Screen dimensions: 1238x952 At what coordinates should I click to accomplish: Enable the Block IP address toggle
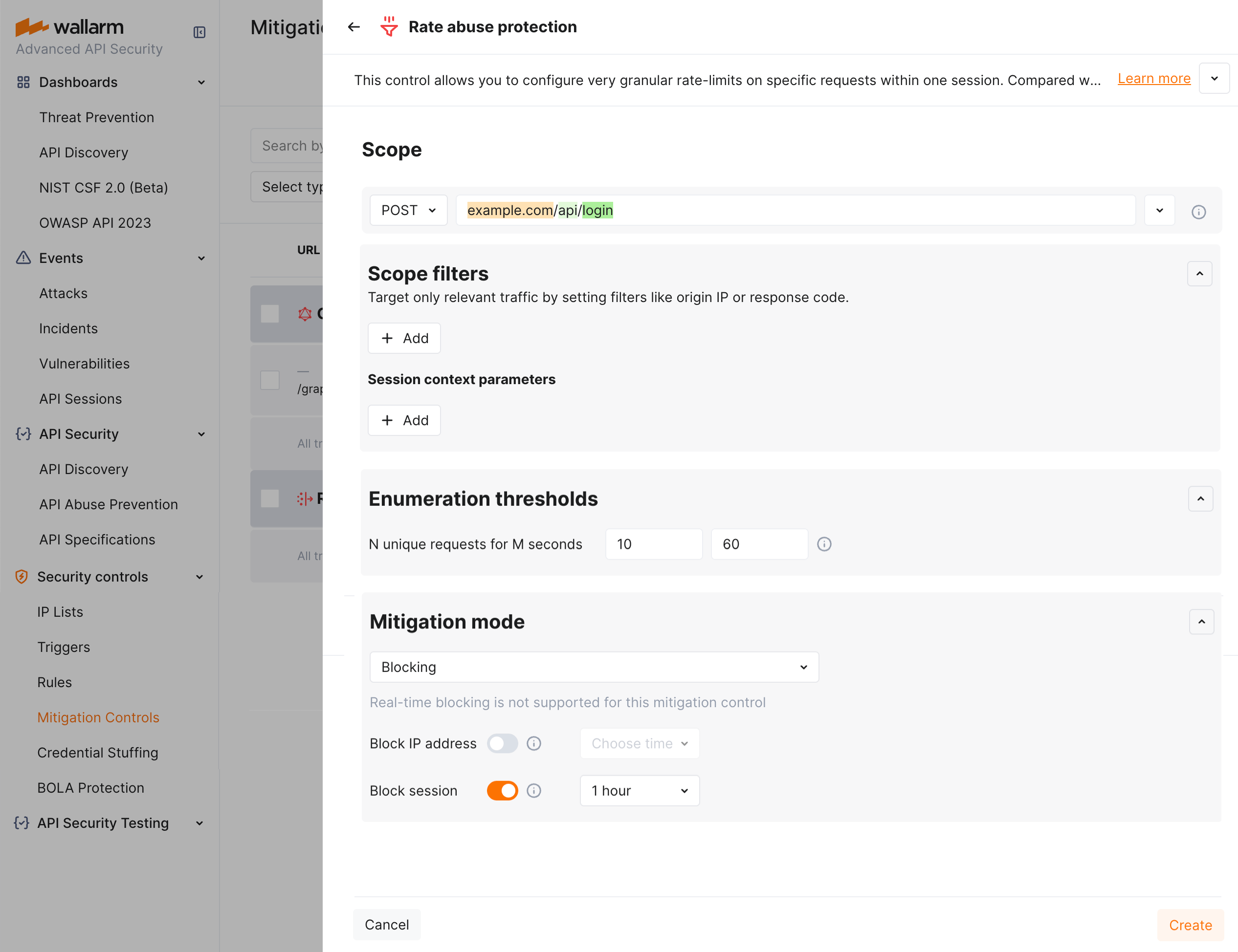pos(502,743)
